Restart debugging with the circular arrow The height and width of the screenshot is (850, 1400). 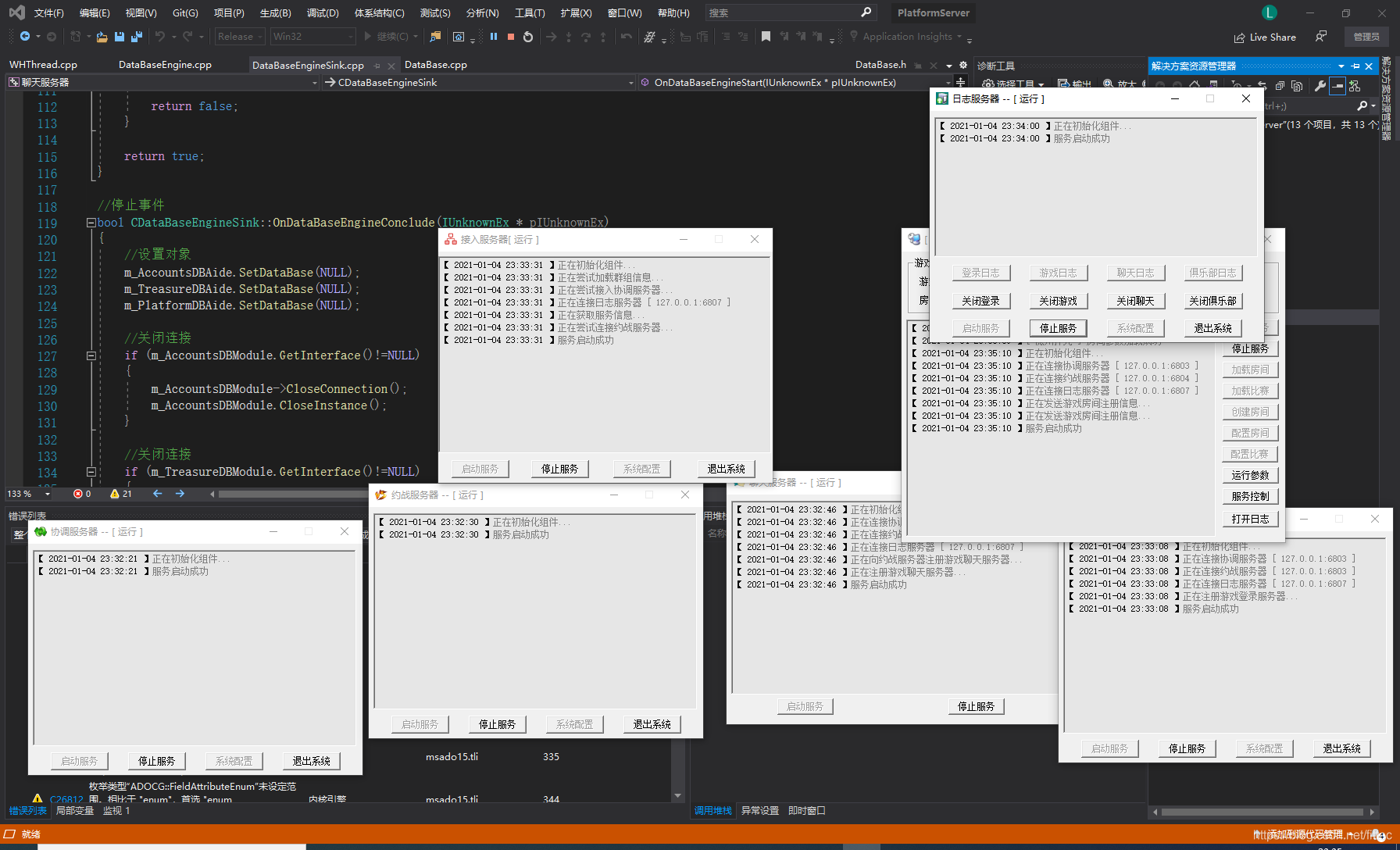pyautogui.click(x=528, y=37)
